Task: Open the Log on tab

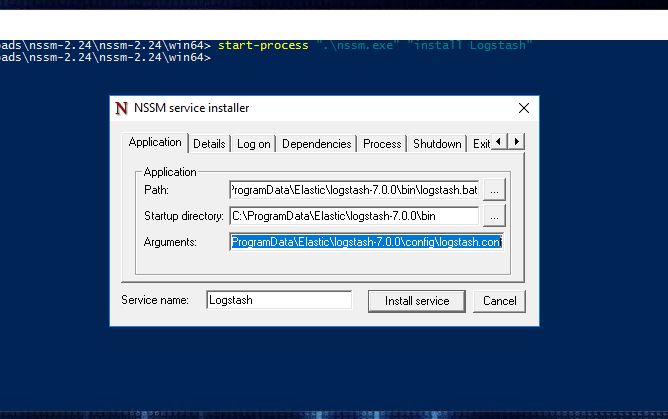Action: [253, 144]
